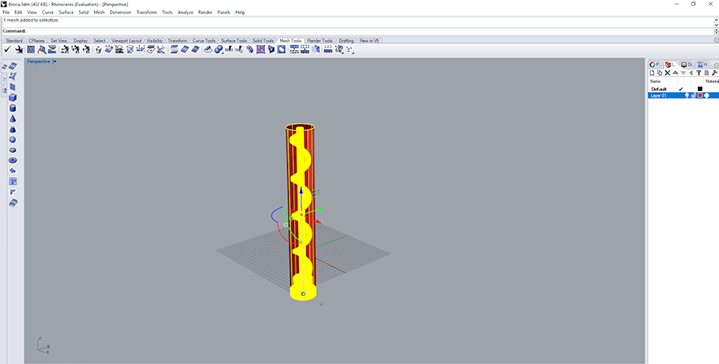Open the Perspective viewport dropdown arrow
The image size is (719, 364).
point(55,61)
